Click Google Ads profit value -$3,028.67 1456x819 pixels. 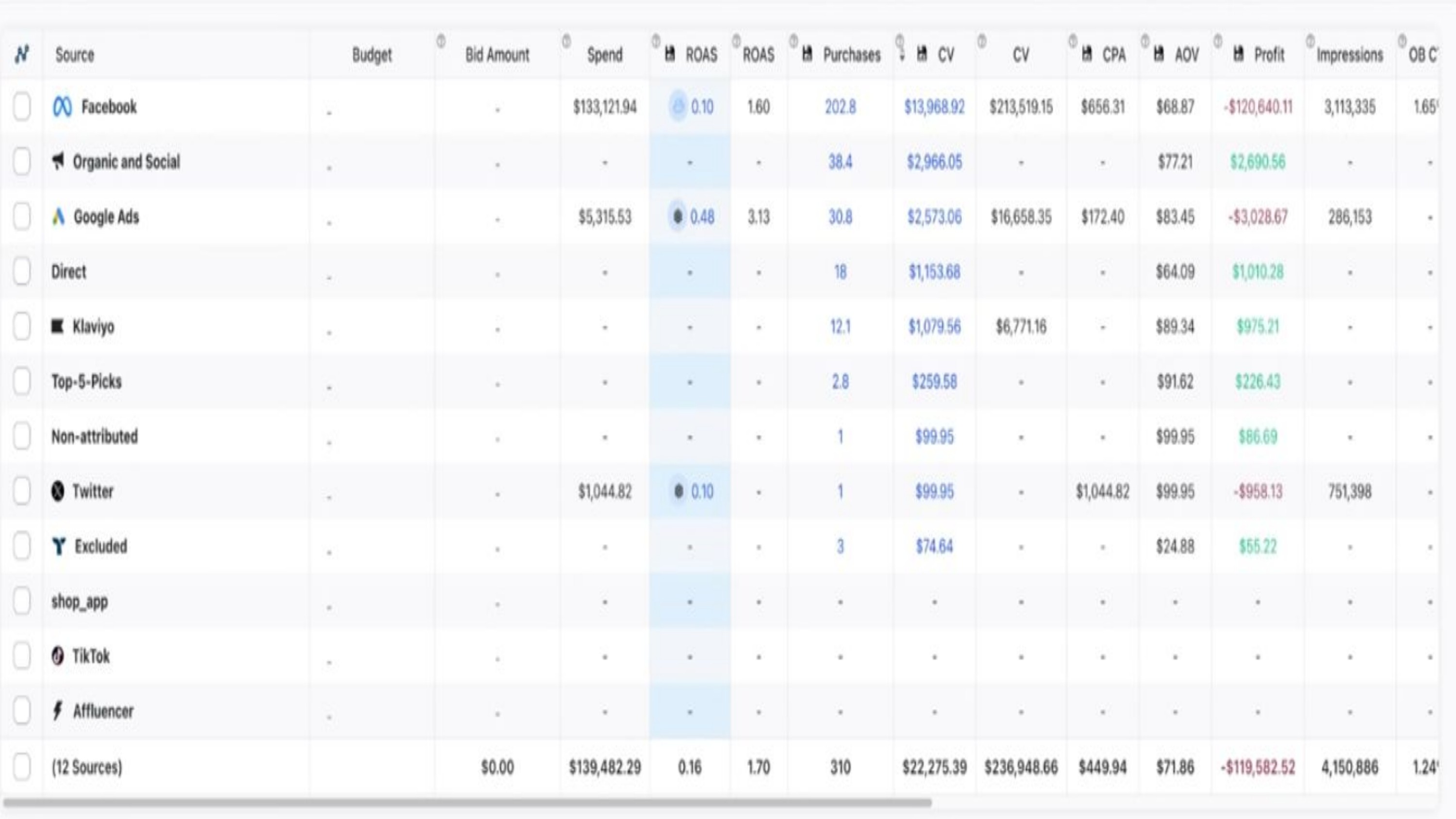point(1257,217)
